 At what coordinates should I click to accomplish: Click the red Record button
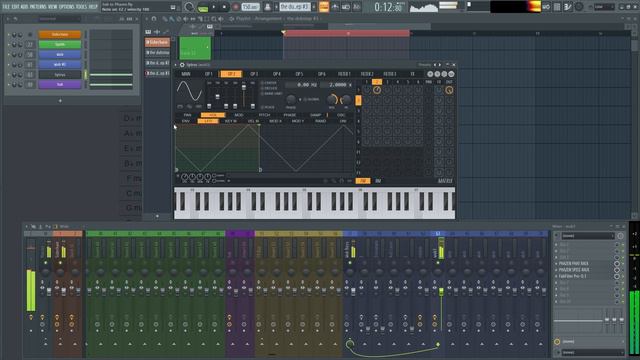[x=236, y=7]
